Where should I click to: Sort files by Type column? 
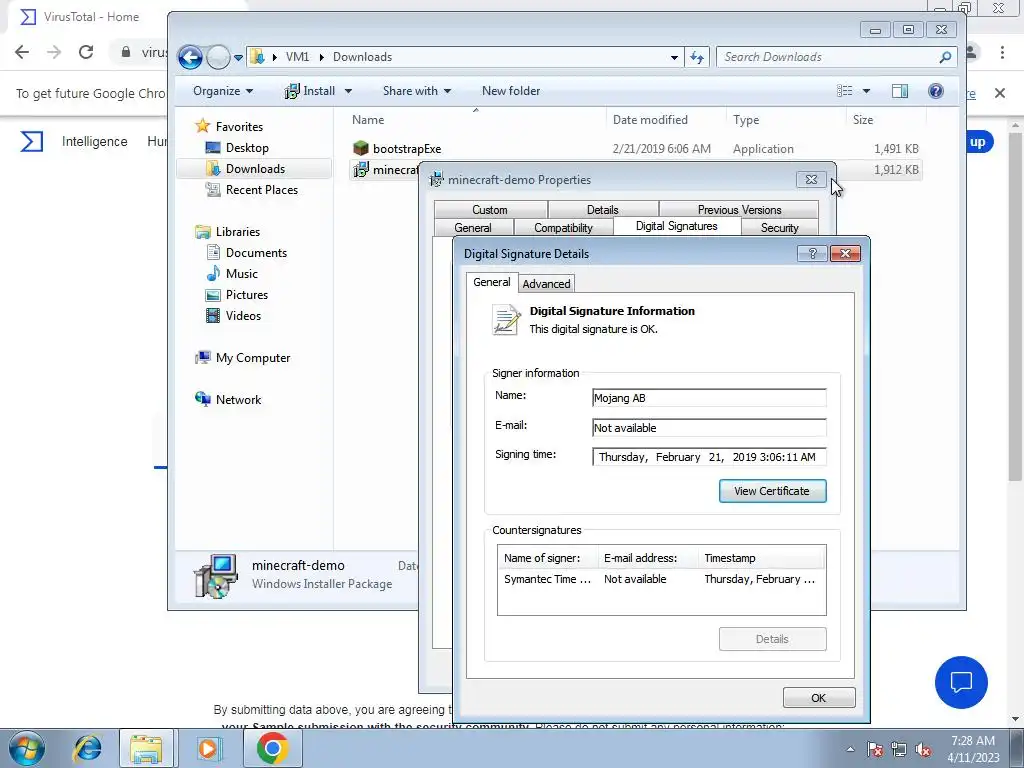746,120
